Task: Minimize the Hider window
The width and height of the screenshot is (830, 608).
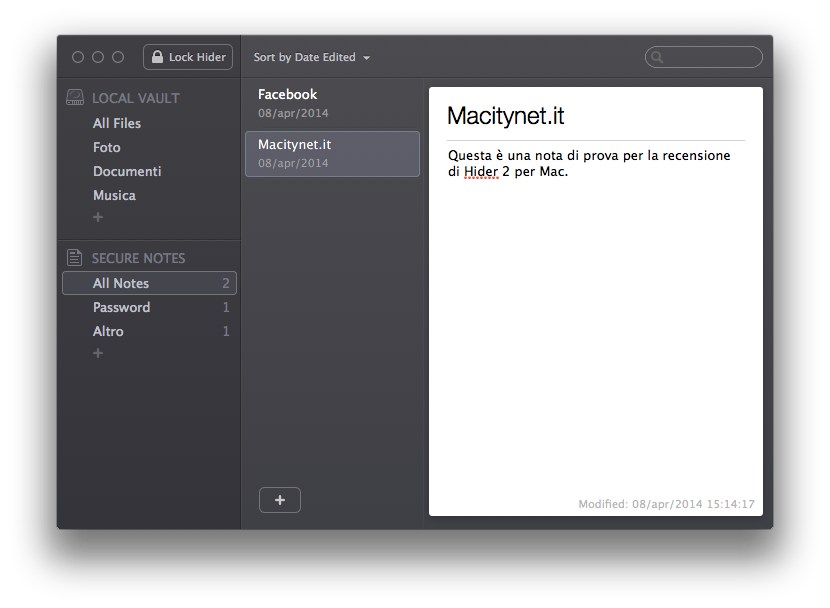Action: 98,57
